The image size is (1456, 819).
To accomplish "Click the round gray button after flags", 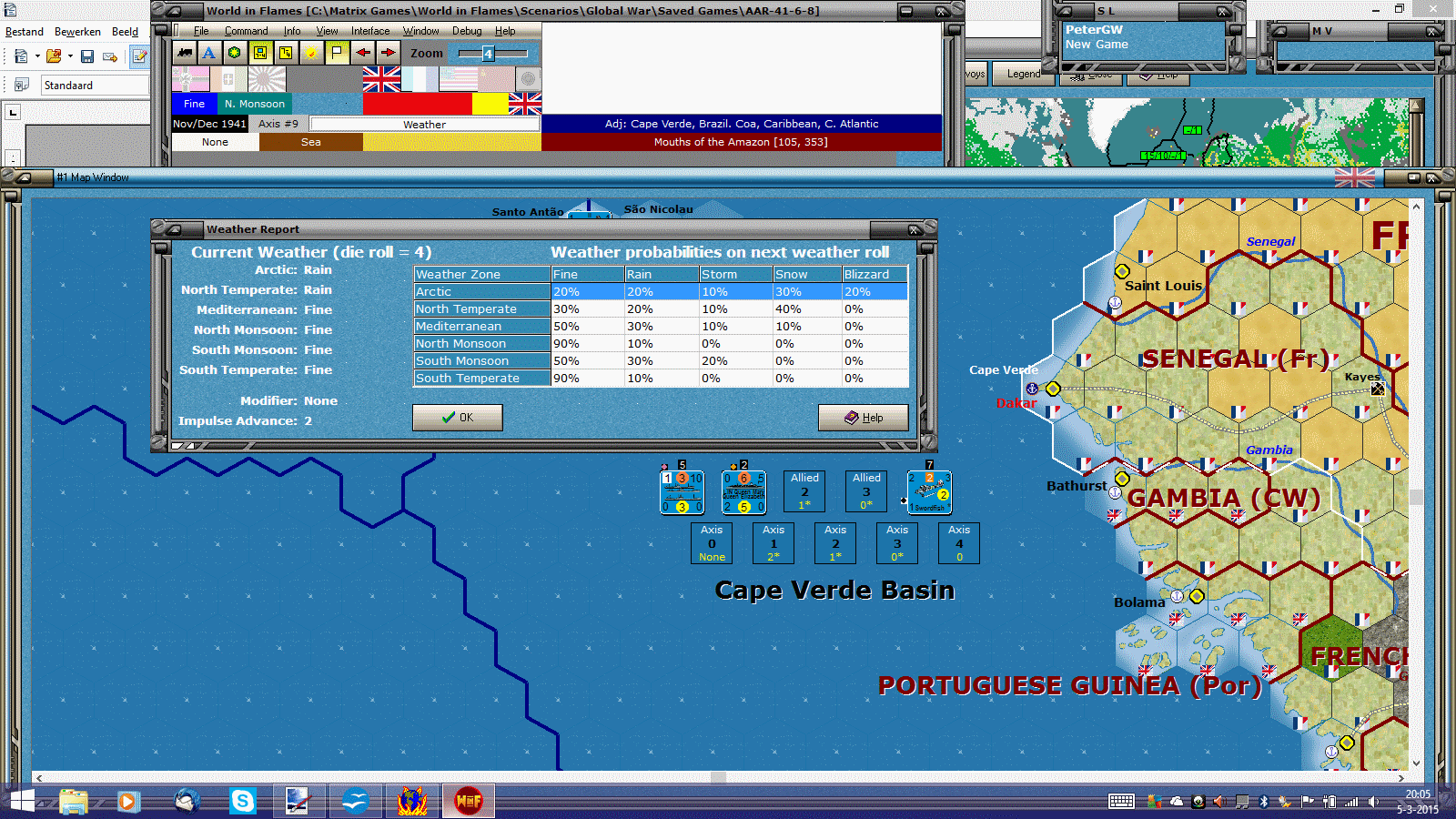I will tap(529, 79).
